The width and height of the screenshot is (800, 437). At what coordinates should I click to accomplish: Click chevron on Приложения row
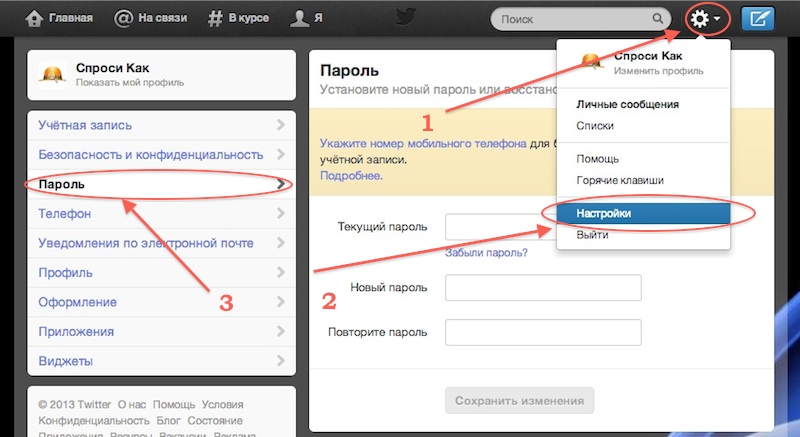point(281,331)
